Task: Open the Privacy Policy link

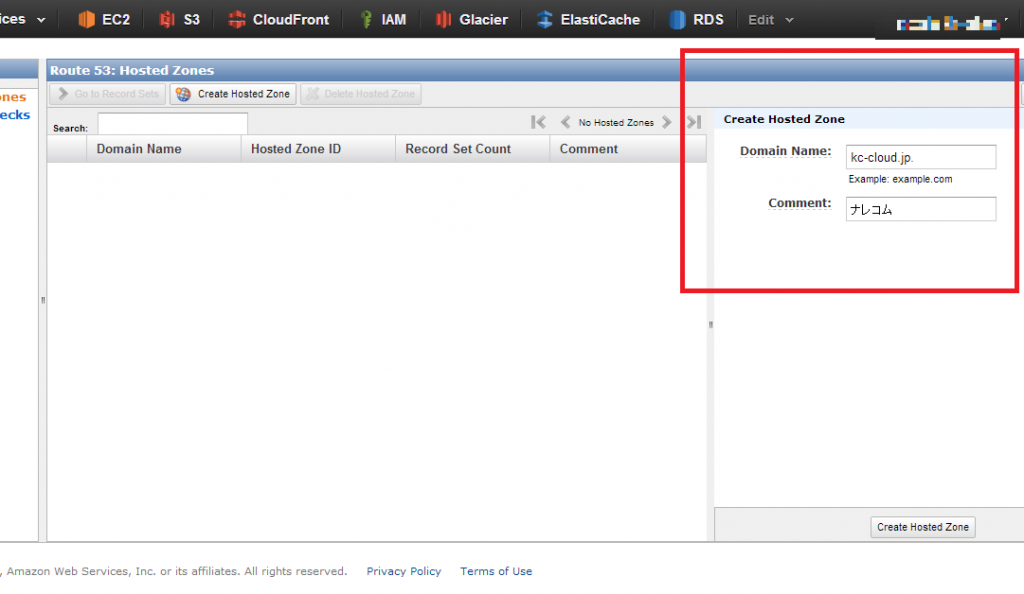Action: click(404, 571)
